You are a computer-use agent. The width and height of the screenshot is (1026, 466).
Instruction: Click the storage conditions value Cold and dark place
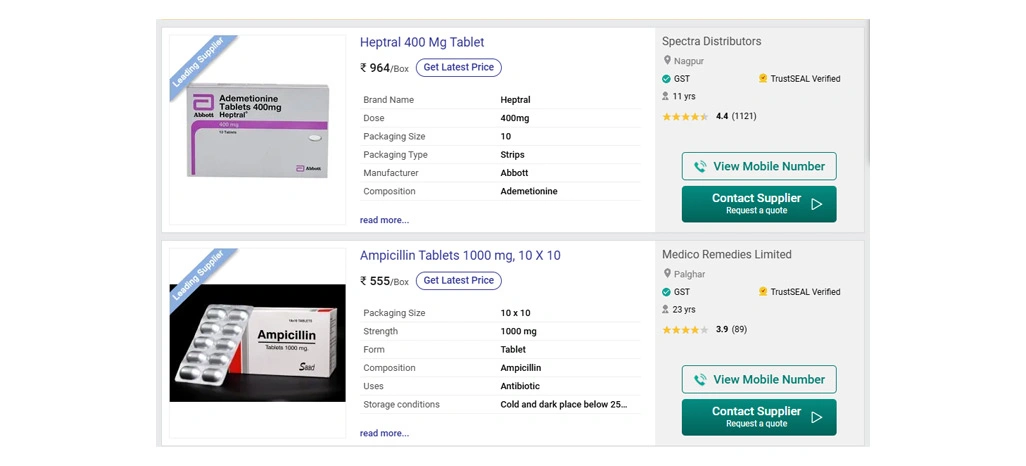[x=564, y=404]
